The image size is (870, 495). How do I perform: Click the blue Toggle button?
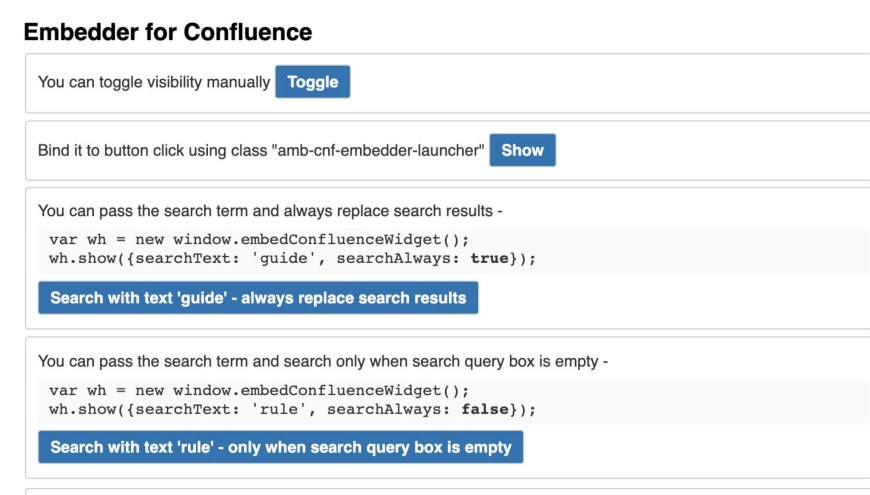point(312,82)
